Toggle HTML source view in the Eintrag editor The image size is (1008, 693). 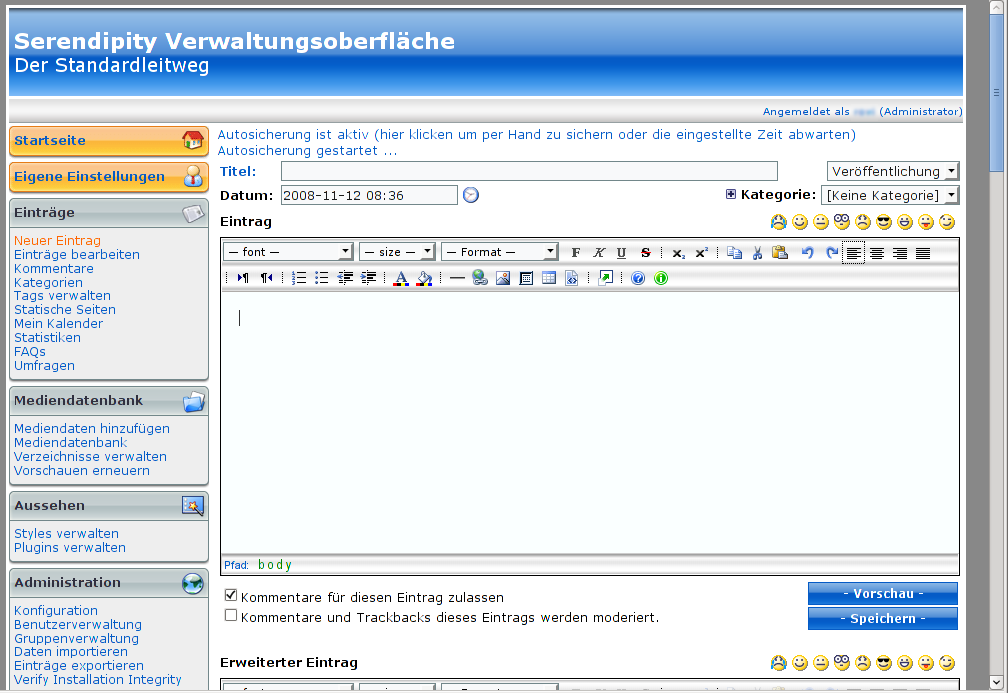point(572,278)
